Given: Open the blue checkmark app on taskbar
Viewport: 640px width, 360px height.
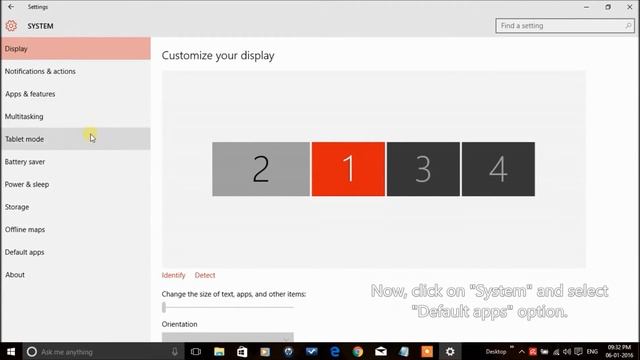Looking at the screenshot, I should [x=311, y=351].
